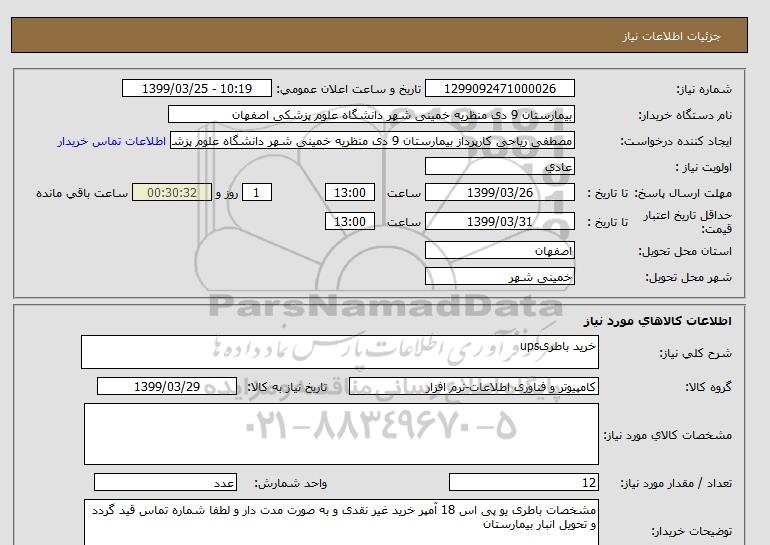The image size is (770, 545).
Task: Click the price validity time 13:00 field
Action: tap(350, 221)
